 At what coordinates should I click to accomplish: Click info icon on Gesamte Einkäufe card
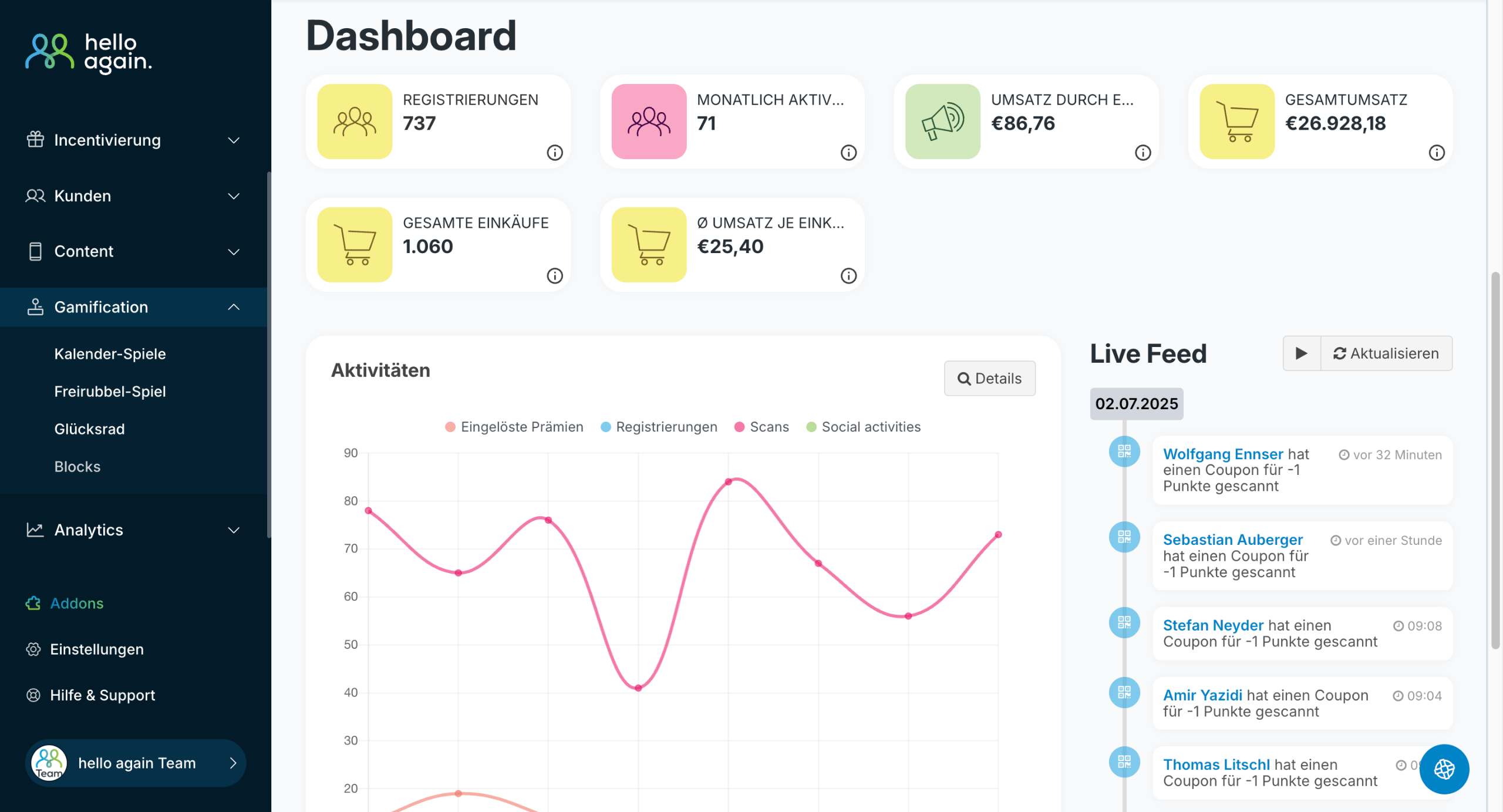(x=554, y=276)
